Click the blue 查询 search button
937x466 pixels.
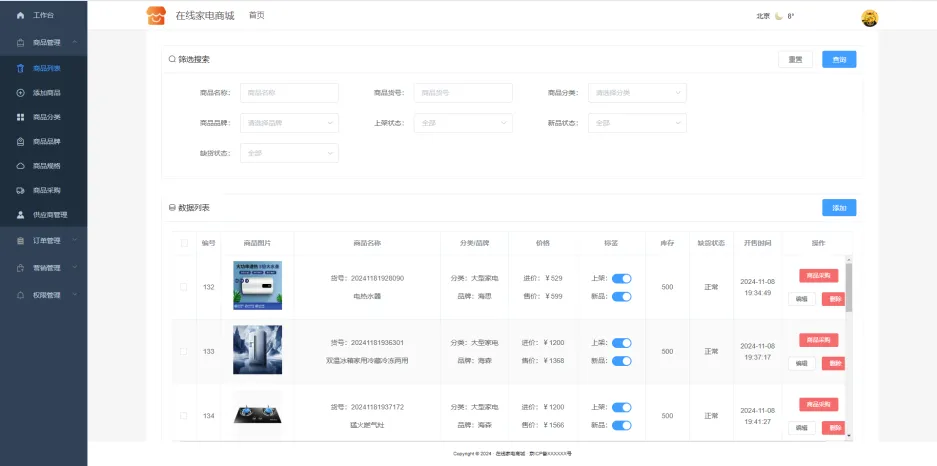tap(839, 60)
